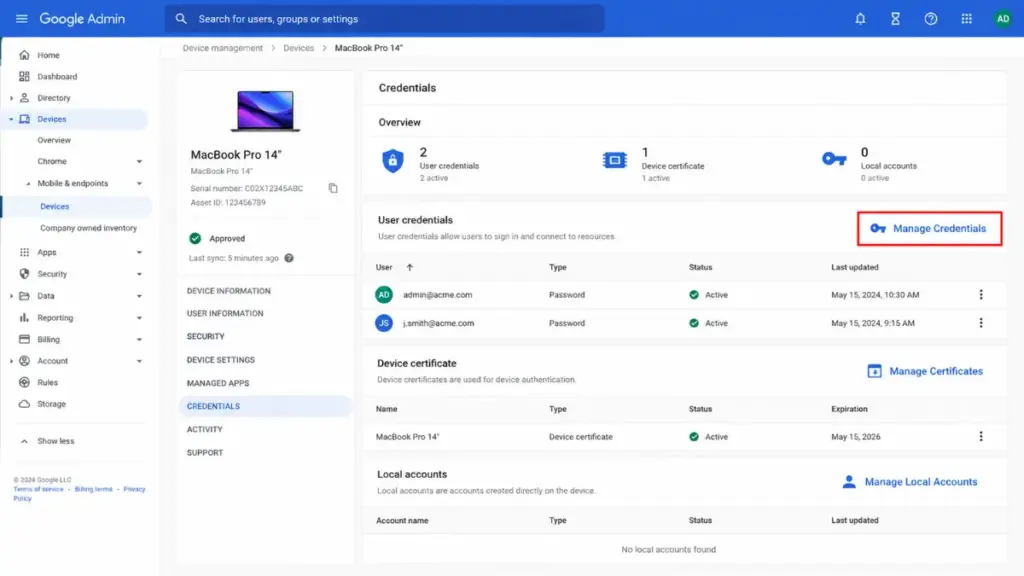This screenshot has width=1024, height=576.
Task: Click the last sync help icon
Action: click(x=289, y=258)
